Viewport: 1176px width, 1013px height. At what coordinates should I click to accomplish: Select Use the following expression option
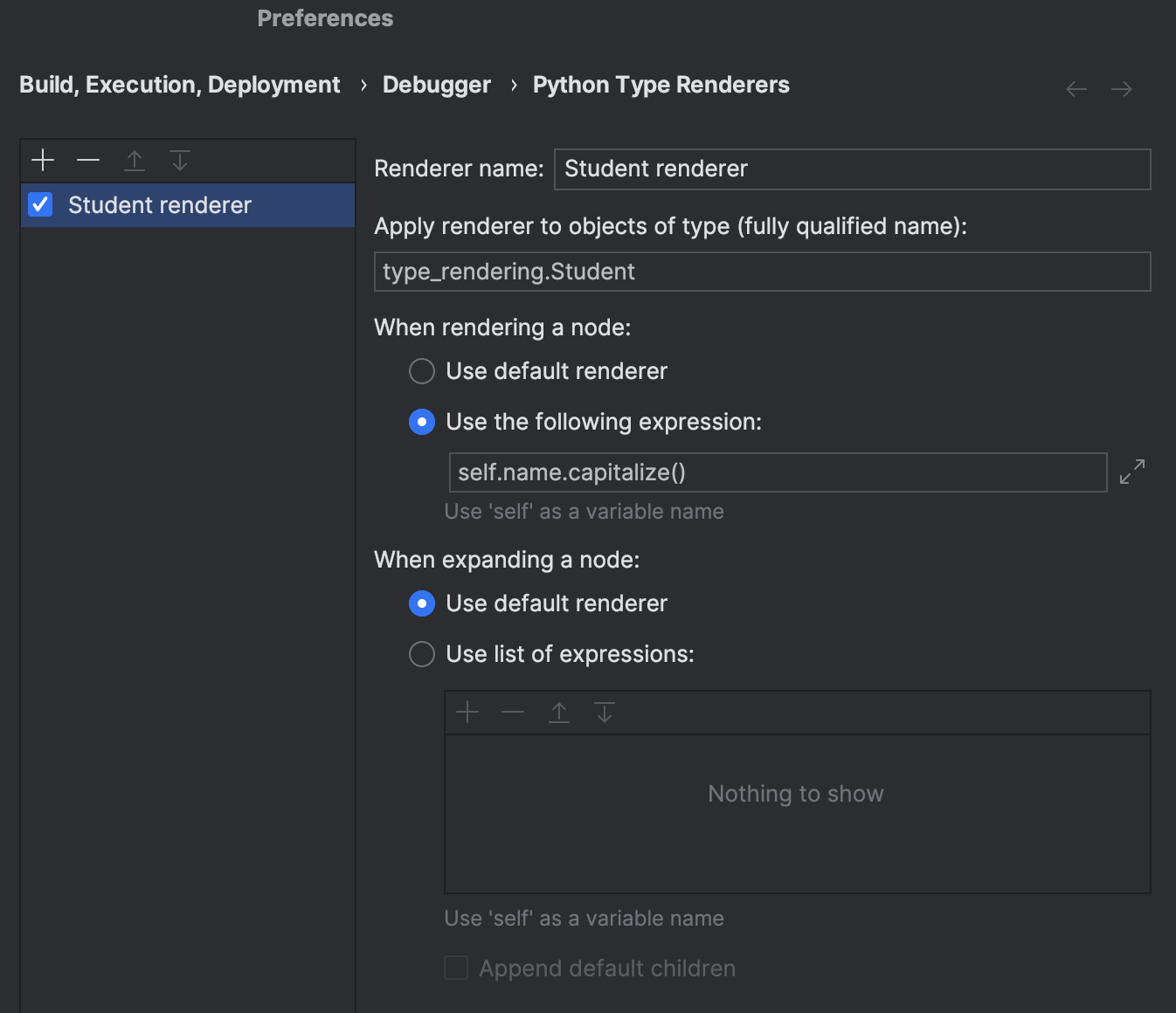click(422, 422)
